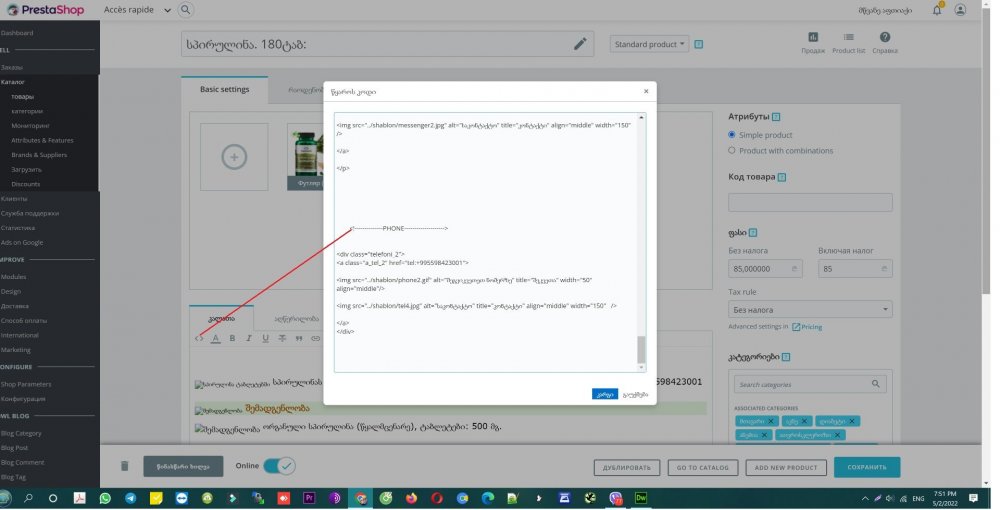Click the GO TO CATALOG button
The height and width of the screenshot is (510, 1000).
pos(702,467)
